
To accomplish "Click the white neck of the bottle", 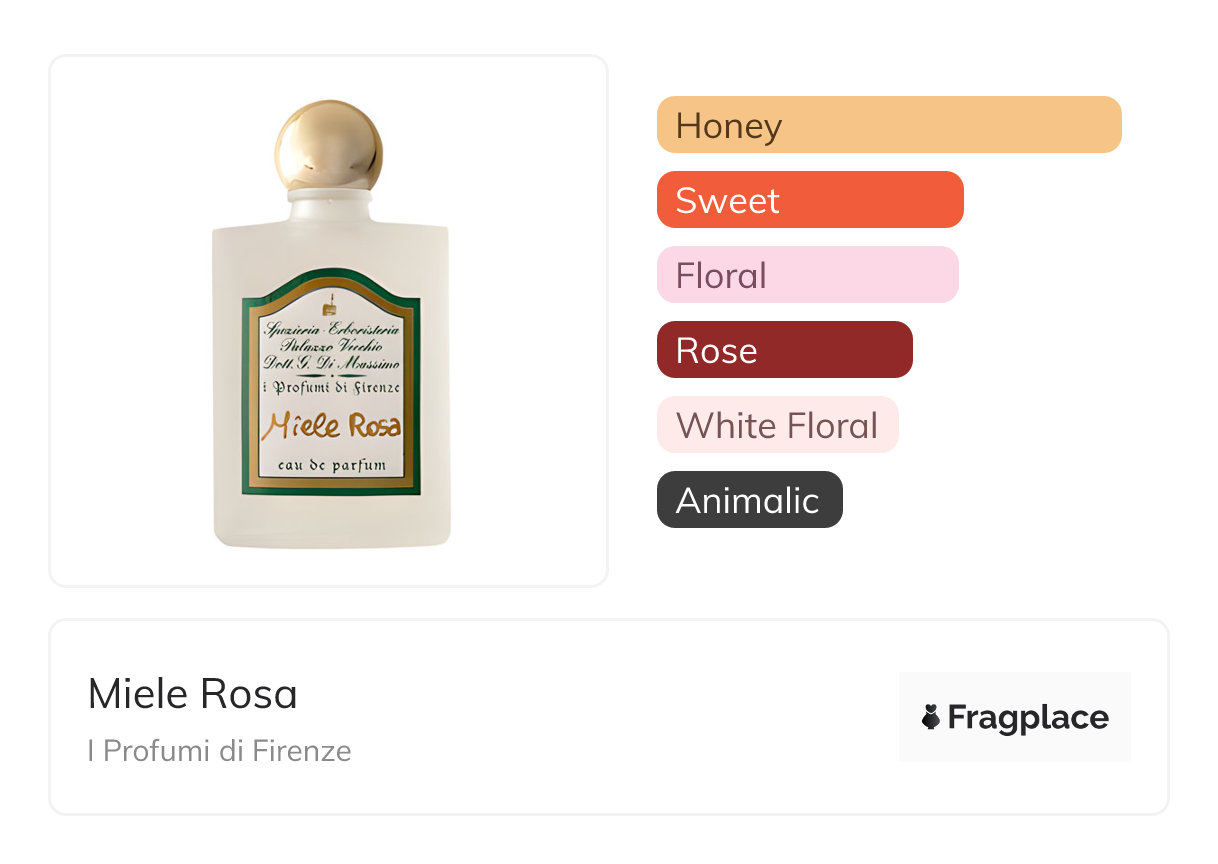I will coord(330,207).
